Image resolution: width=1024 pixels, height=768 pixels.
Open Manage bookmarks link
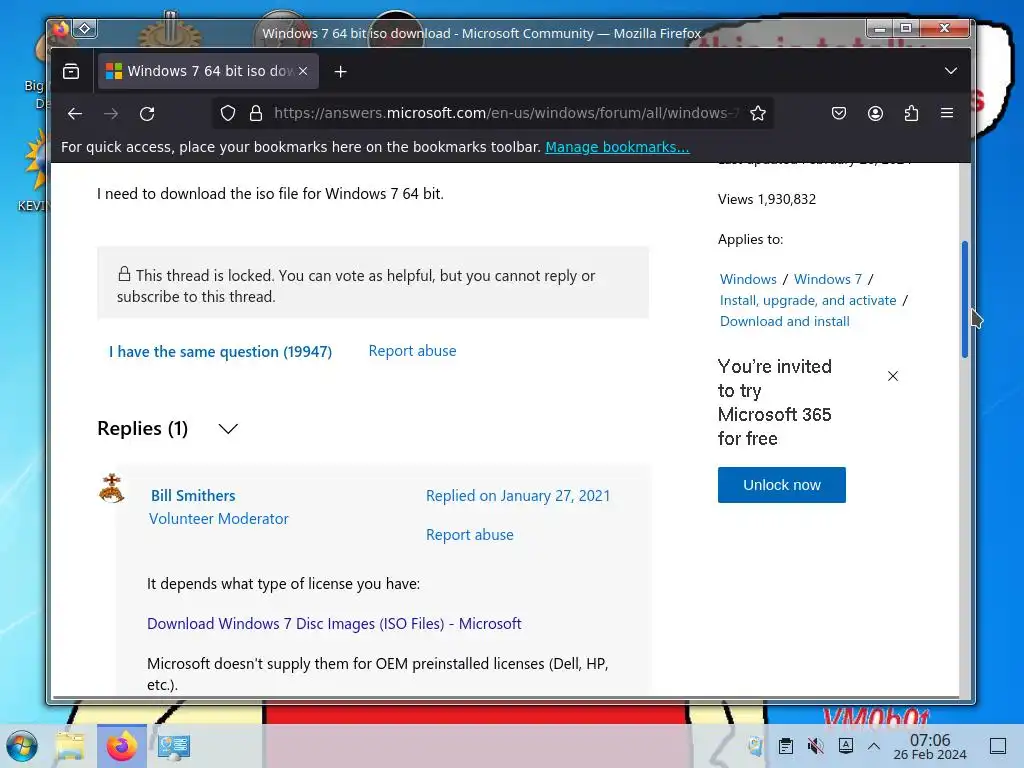pos(617,147)
